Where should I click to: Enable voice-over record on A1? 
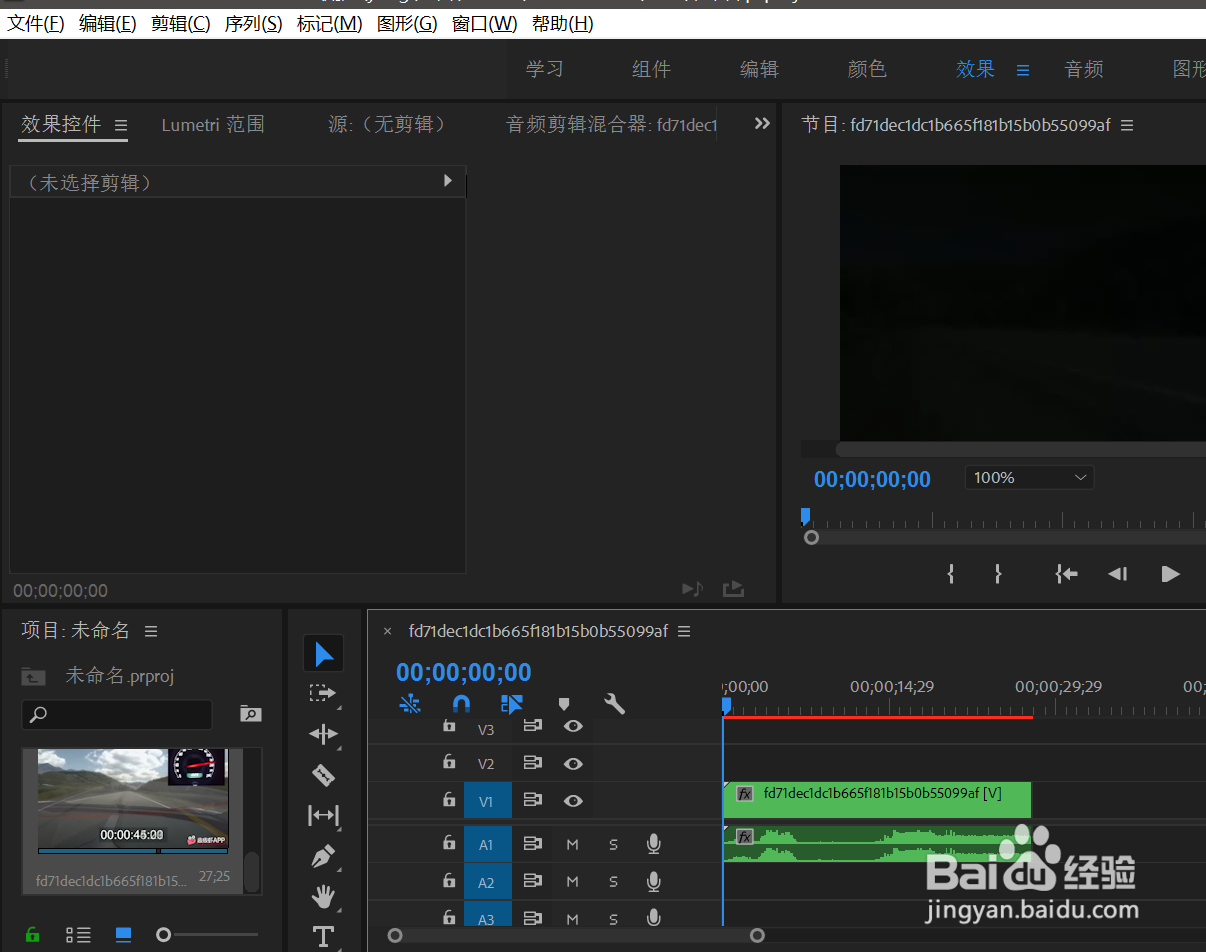tap(653, 844)
